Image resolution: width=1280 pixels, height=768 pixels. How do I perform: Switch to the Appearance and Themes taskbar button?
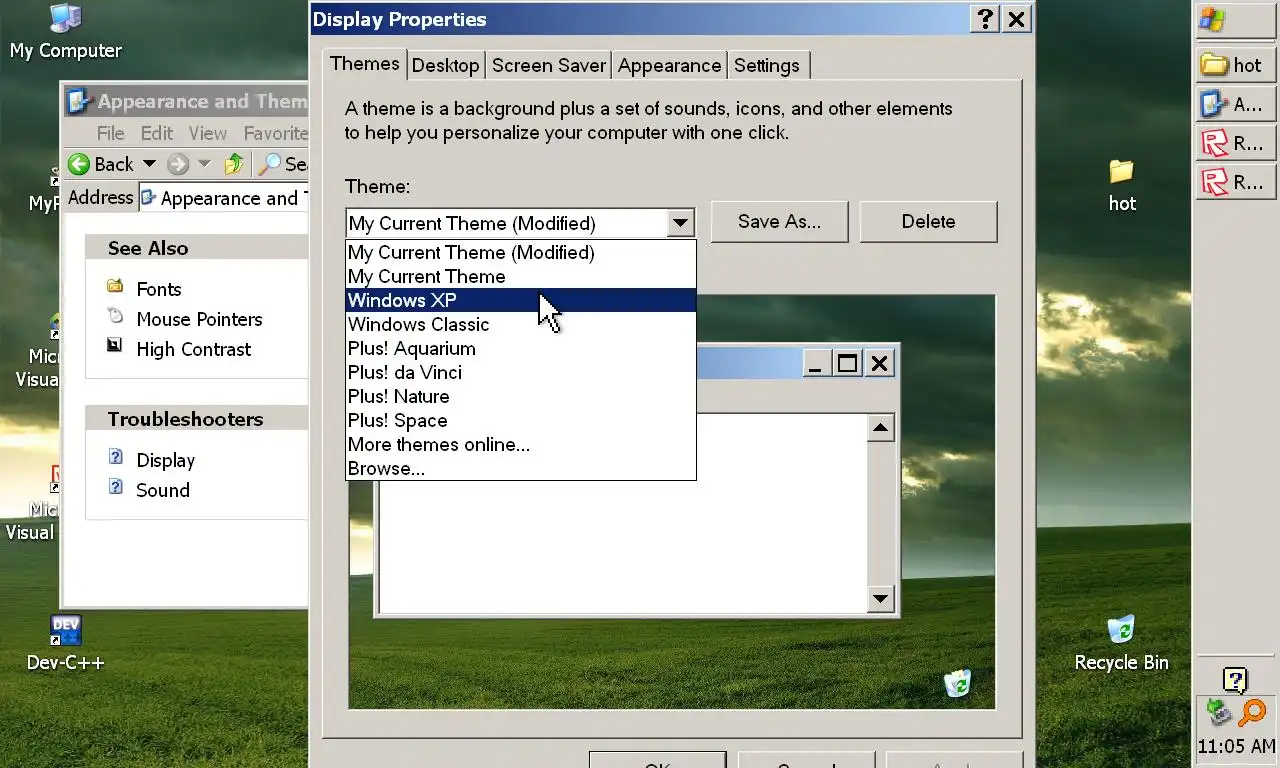(x=1236, y=104)
